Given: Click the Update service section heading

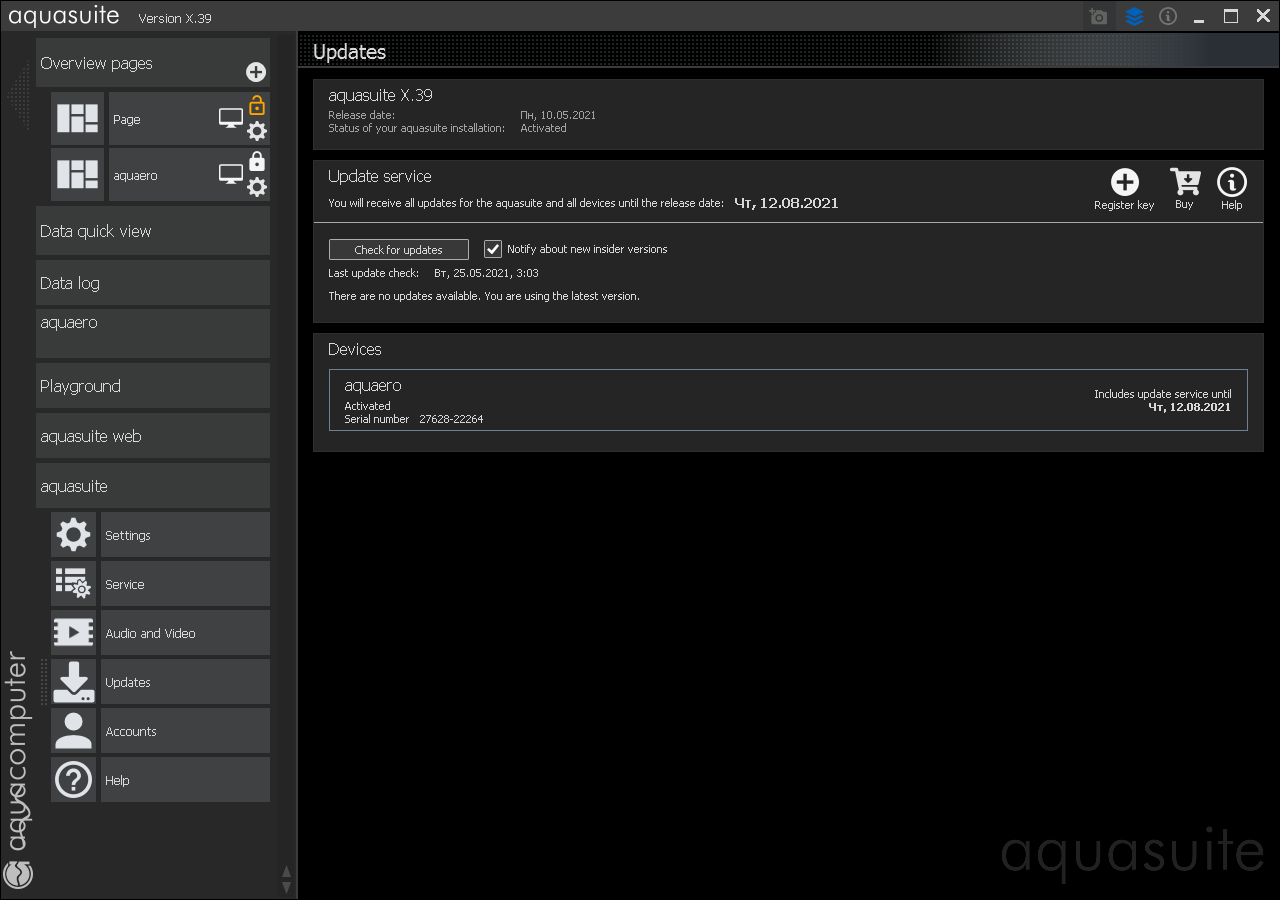Looking at the screenshot, I should pyautogui.click(x=380, y=176).
